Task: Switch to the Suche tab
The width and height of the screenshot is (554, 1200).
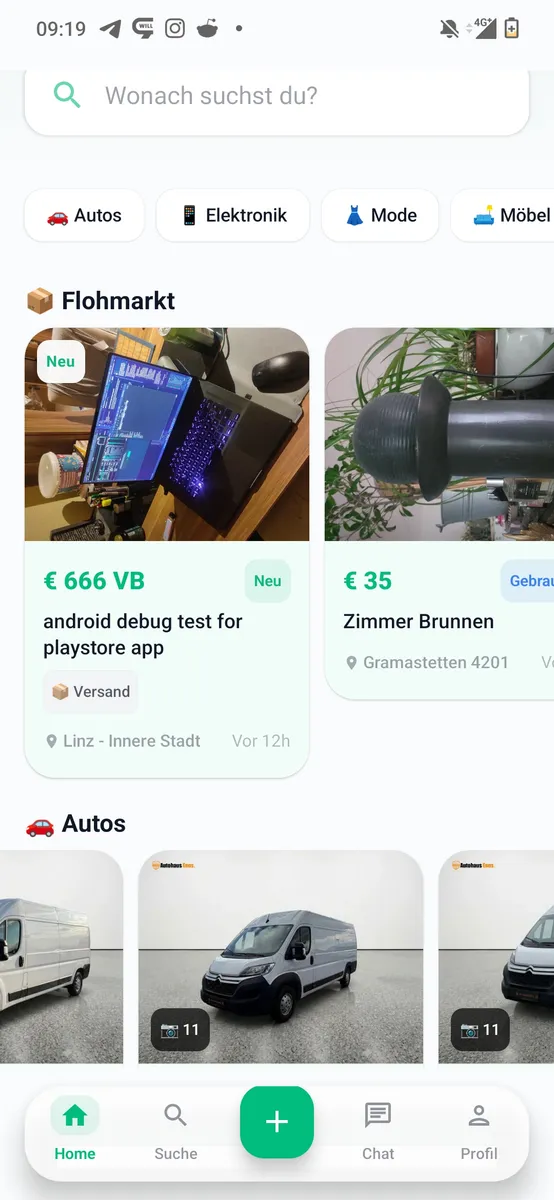Action: [x=176, y=1130]
